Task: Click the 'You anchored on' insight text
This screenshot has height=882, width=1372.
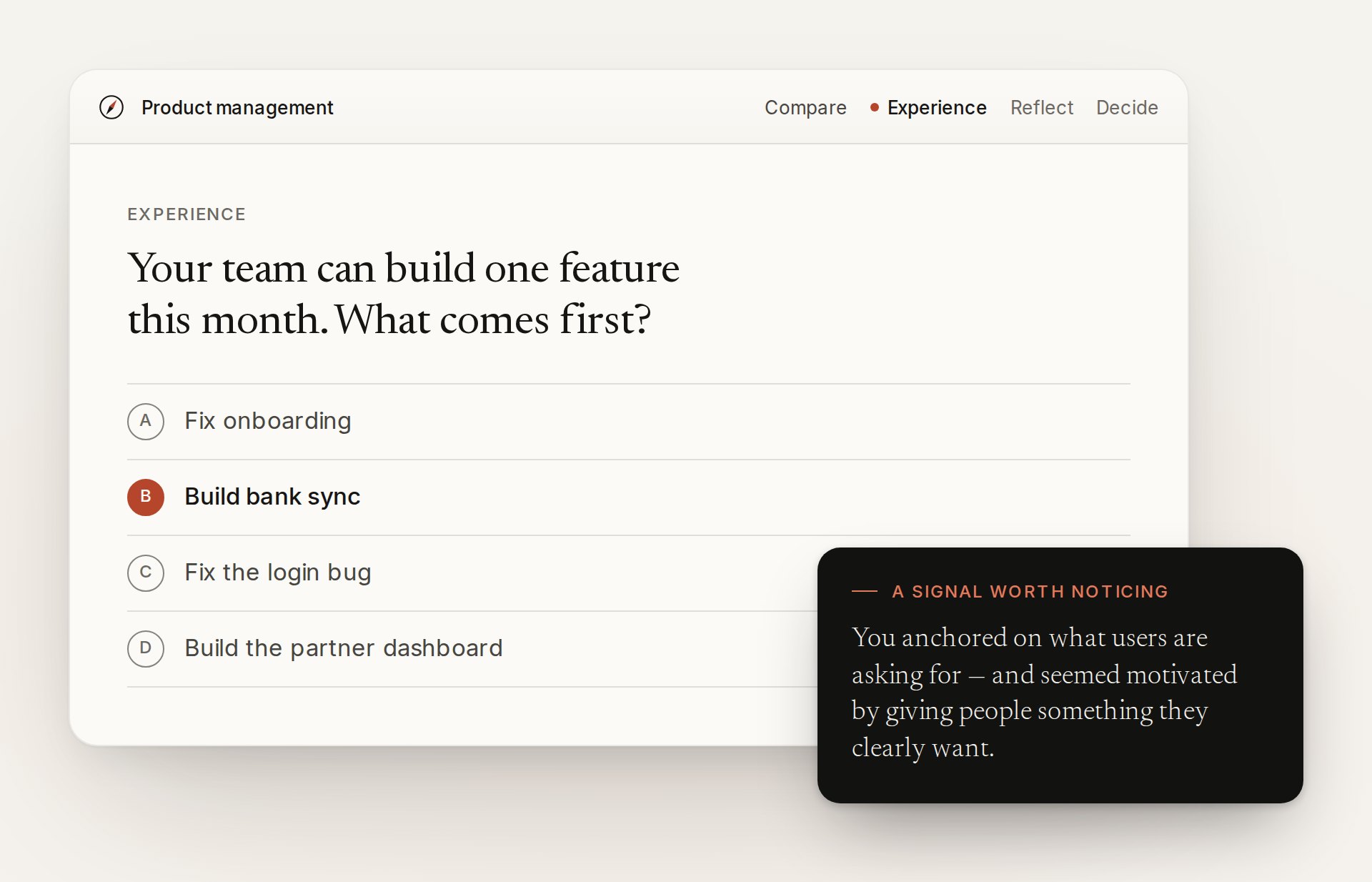Action: [x=1044, y=692]
